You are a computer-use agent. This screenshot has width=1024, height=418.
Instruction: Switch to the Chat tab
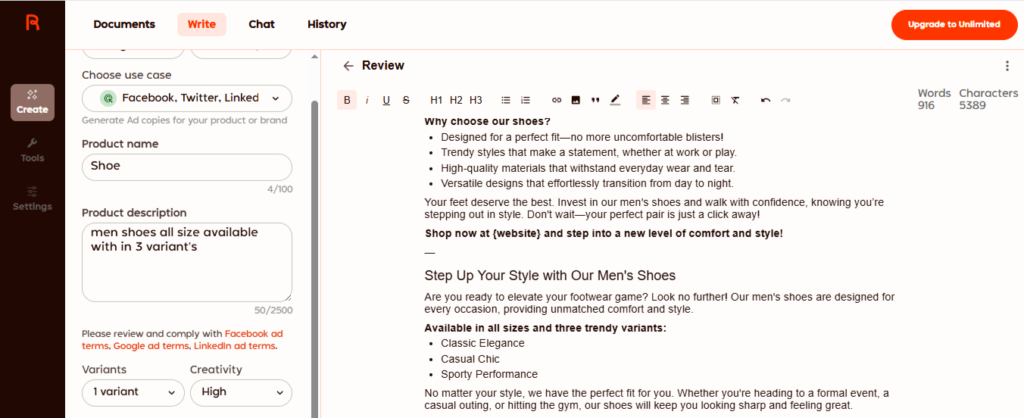point(261,24)
